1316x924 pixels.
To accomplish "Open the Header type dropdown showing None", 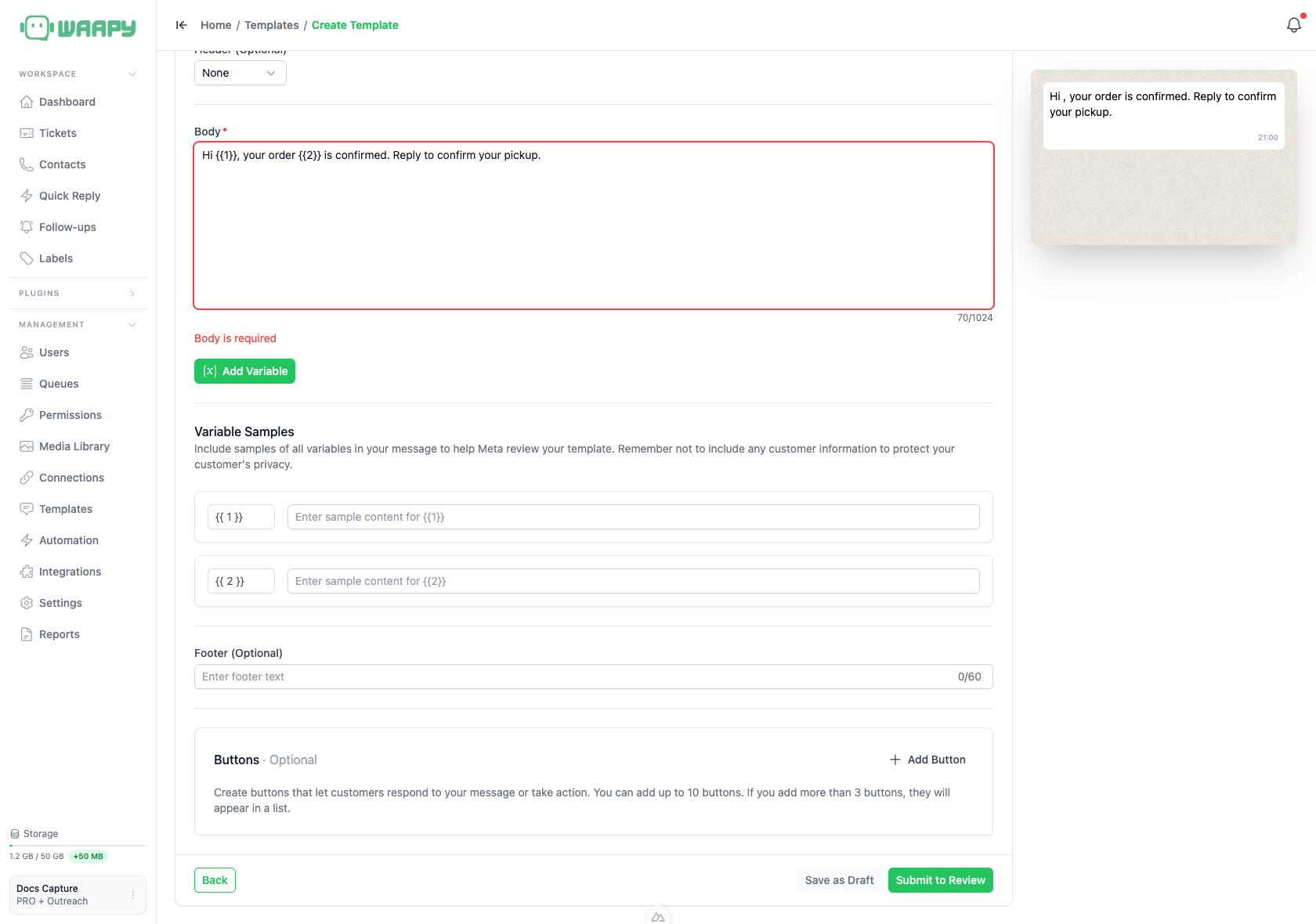I will click(x=240, y=73).
